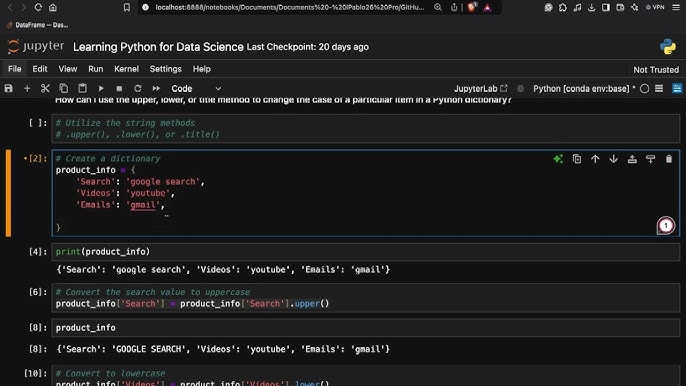
Task: Delete the active cell using the trash icon
Action: click(669, 159)
